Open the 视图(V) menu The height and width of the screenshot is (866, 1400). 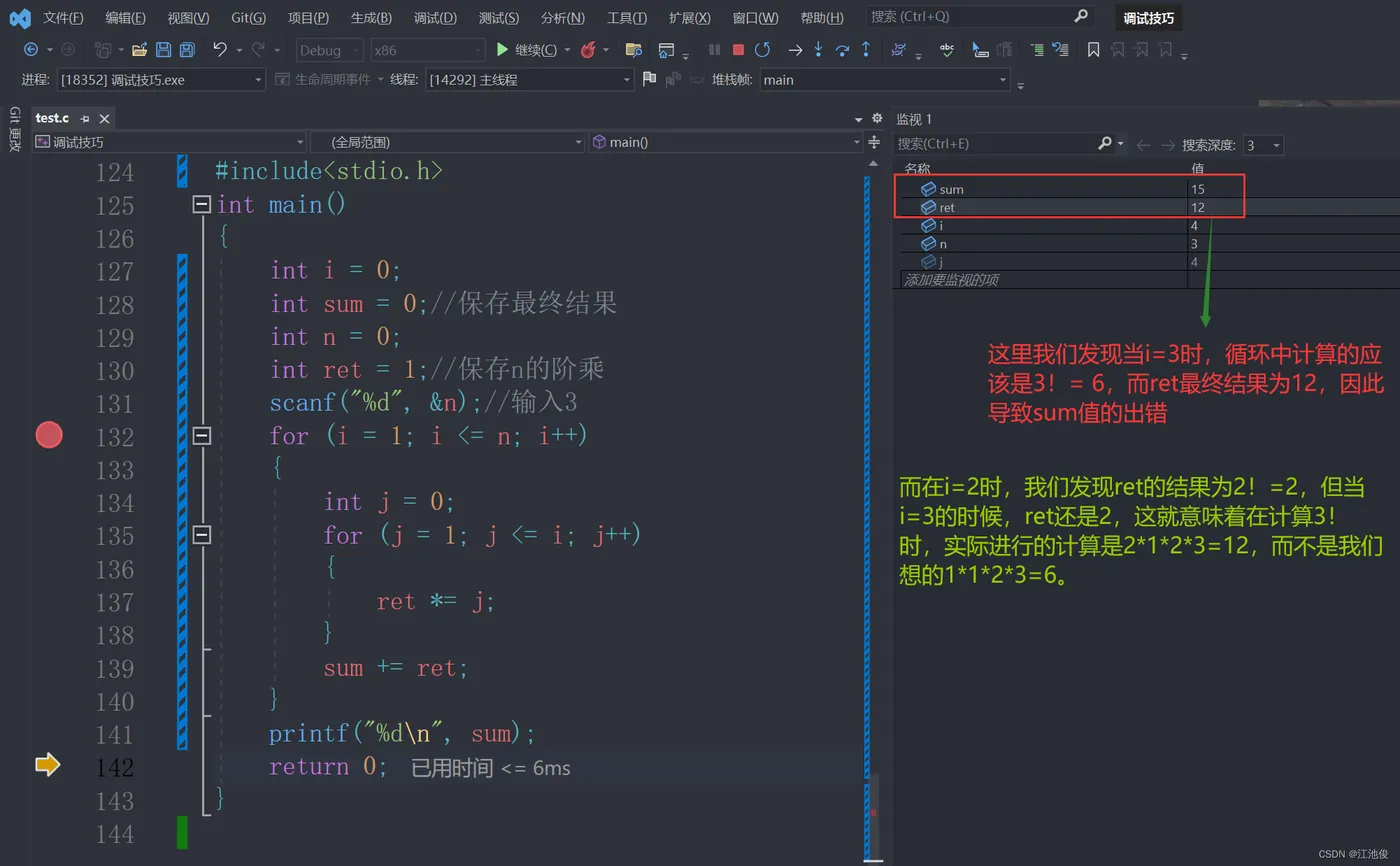[x=188, y=17]
